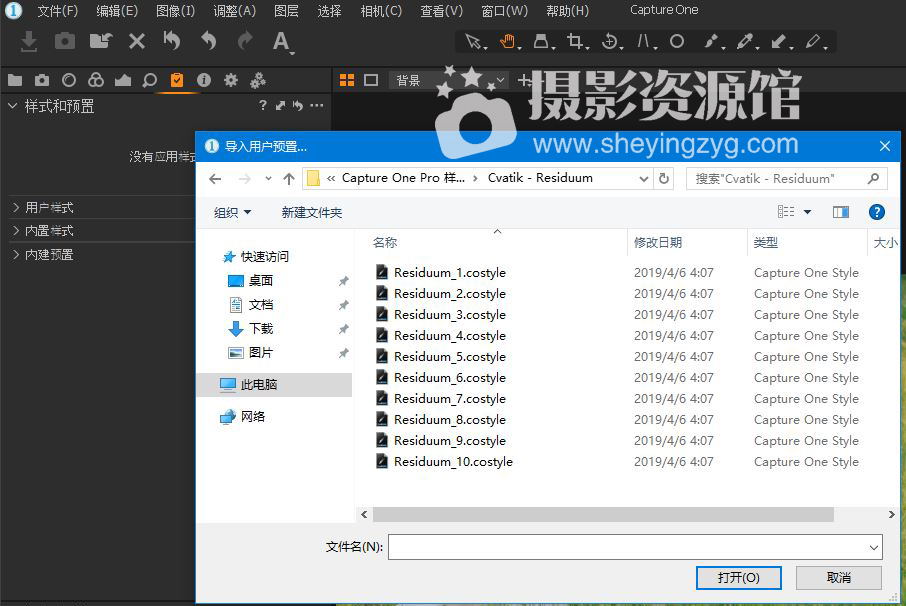This screenshot has width=906, height=606.
Task: Open the 图像(I) menu
Action: tap(176, 10)
